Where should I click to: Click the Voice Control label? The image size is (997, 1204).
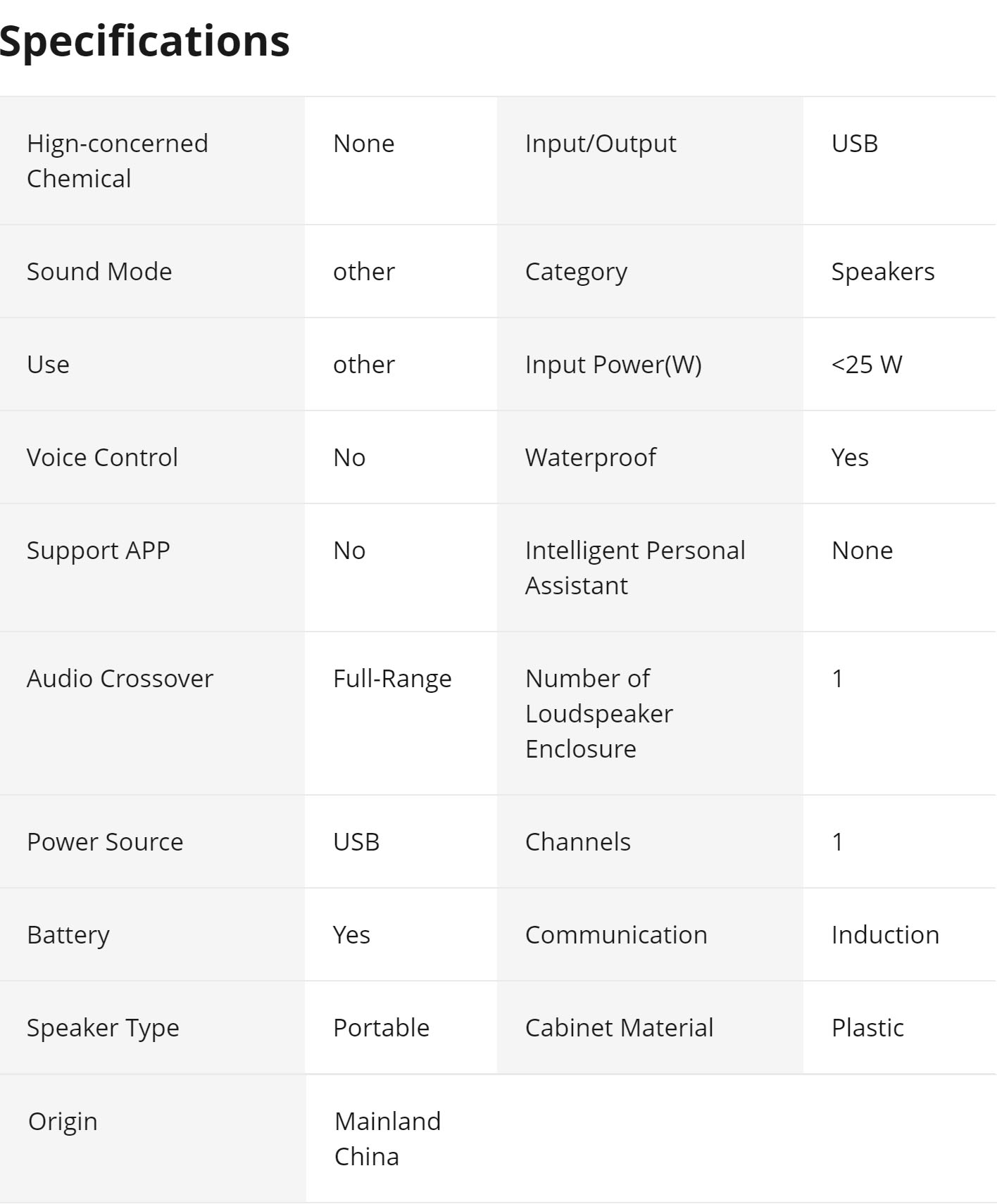[102, 458]
